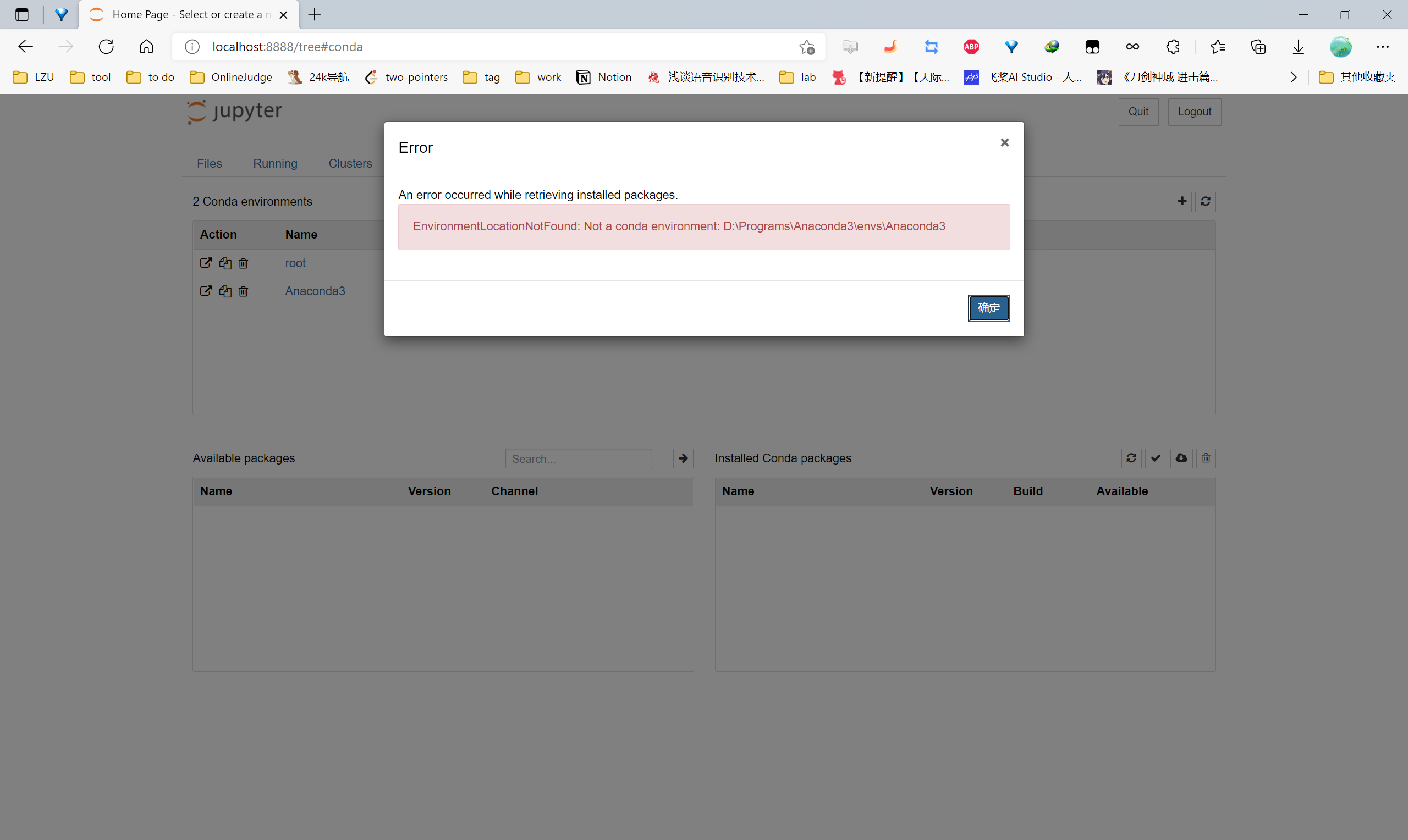Check for package updates checkmark icon

click(1156, 458)
